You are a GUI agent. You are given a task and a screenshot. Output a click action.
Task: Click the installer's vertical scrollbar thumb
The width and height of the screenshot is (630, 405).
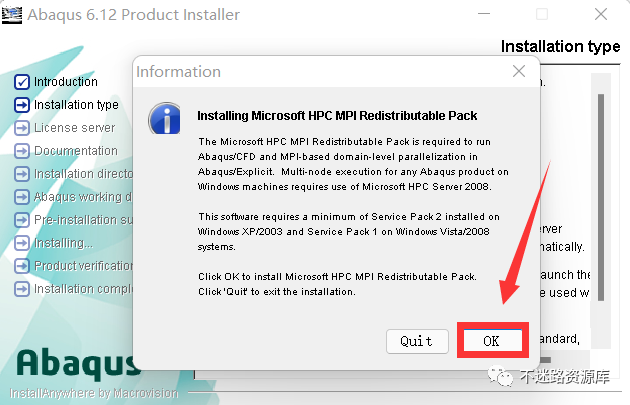[601, 197]
